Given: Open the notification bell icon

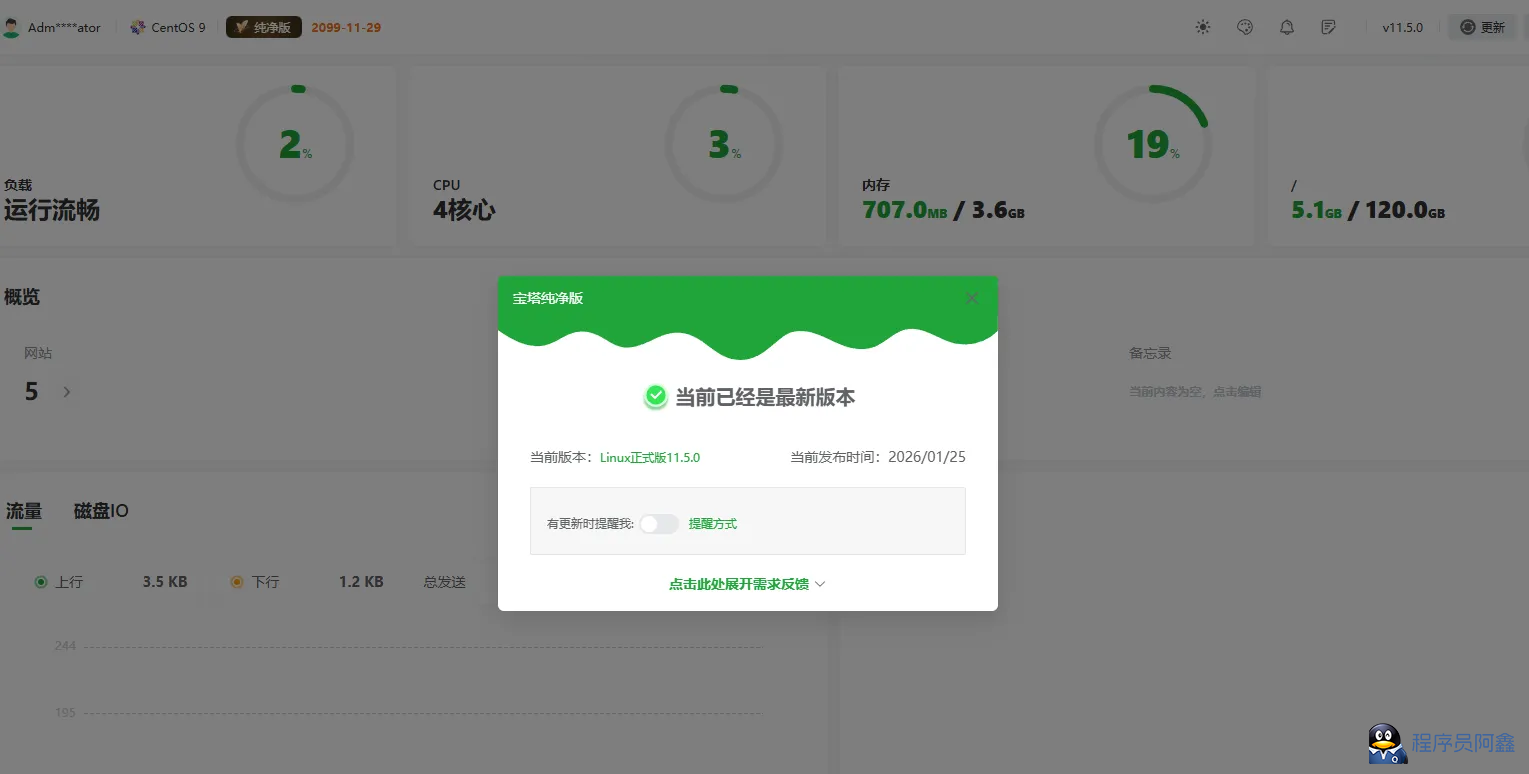Looking at the screenshot, I should pyautogui.click(x=1287, y=27).
